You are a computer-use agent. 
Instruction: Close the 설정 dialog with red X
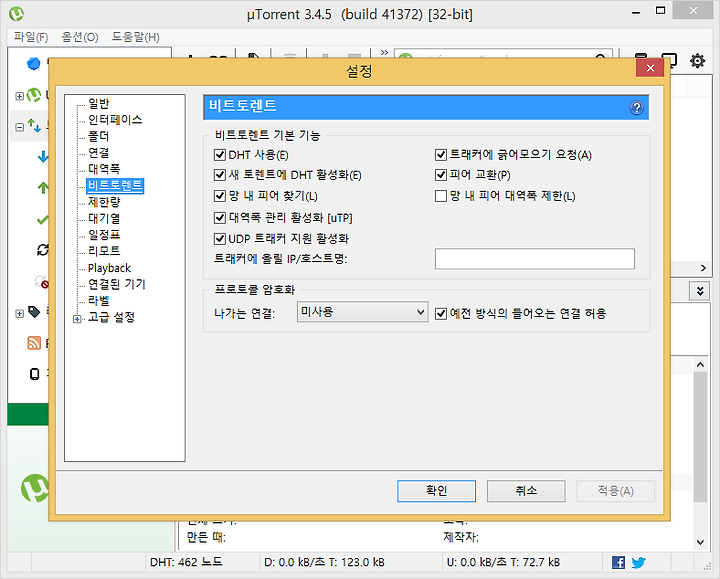click(x=650, y=68)
